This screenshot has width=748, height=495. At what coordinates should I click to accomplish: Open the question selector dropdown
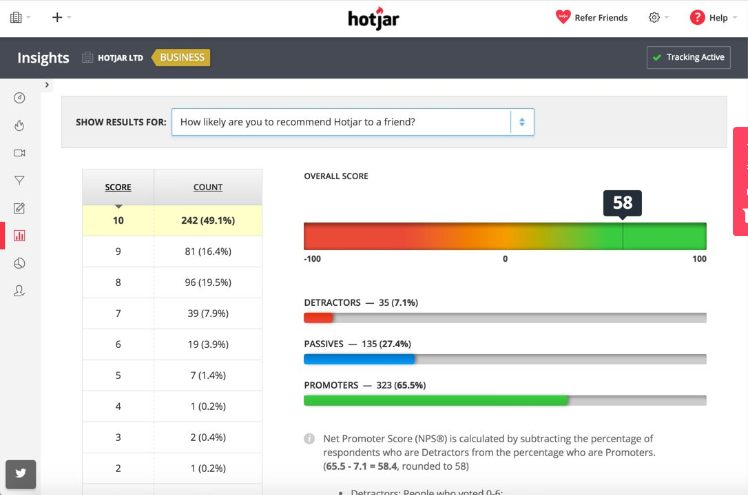[x=353, y=122]
